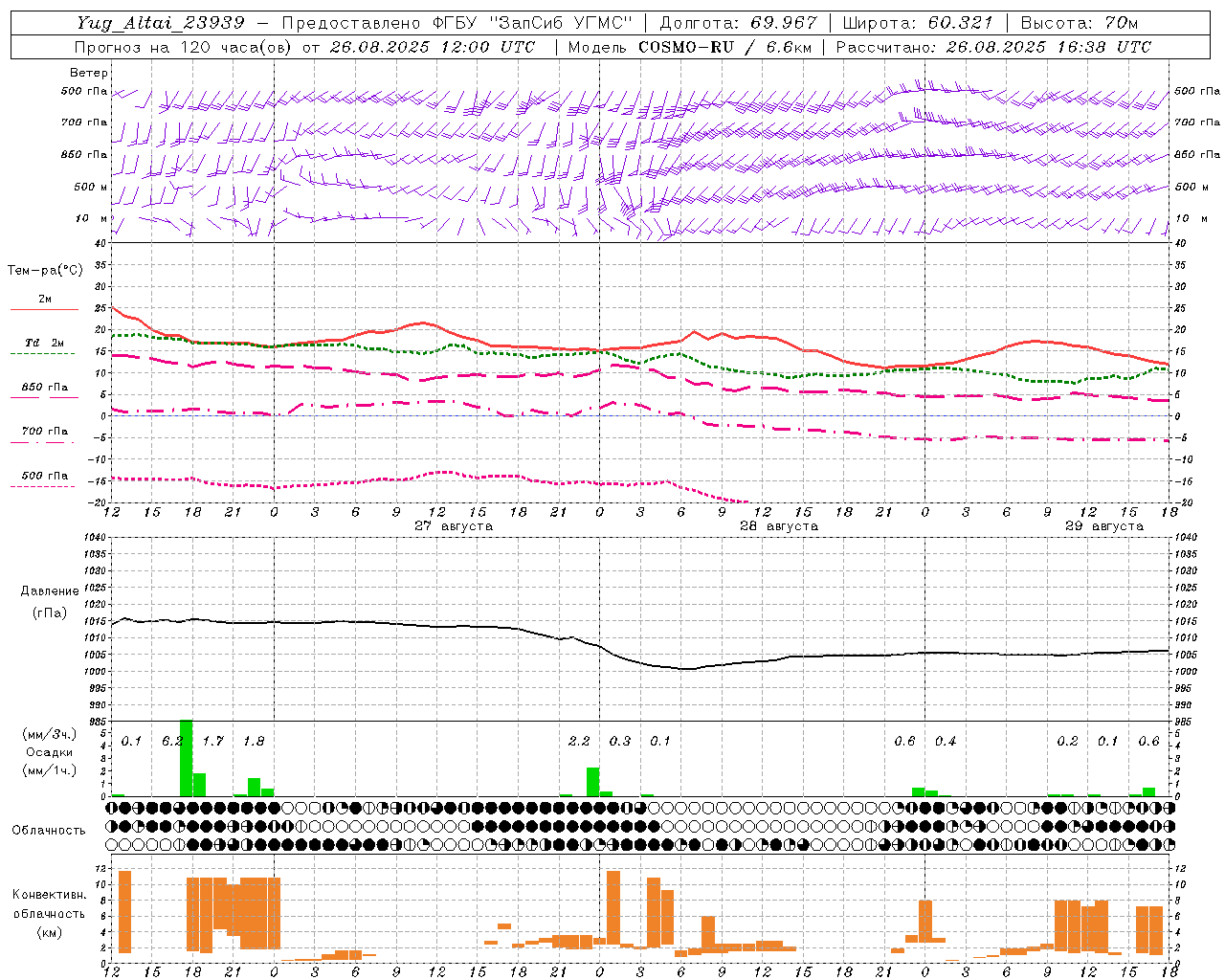The image size is (1225, 980).
Task: Click the station title Yug_Altai_23939
Action: pos(161,23)
